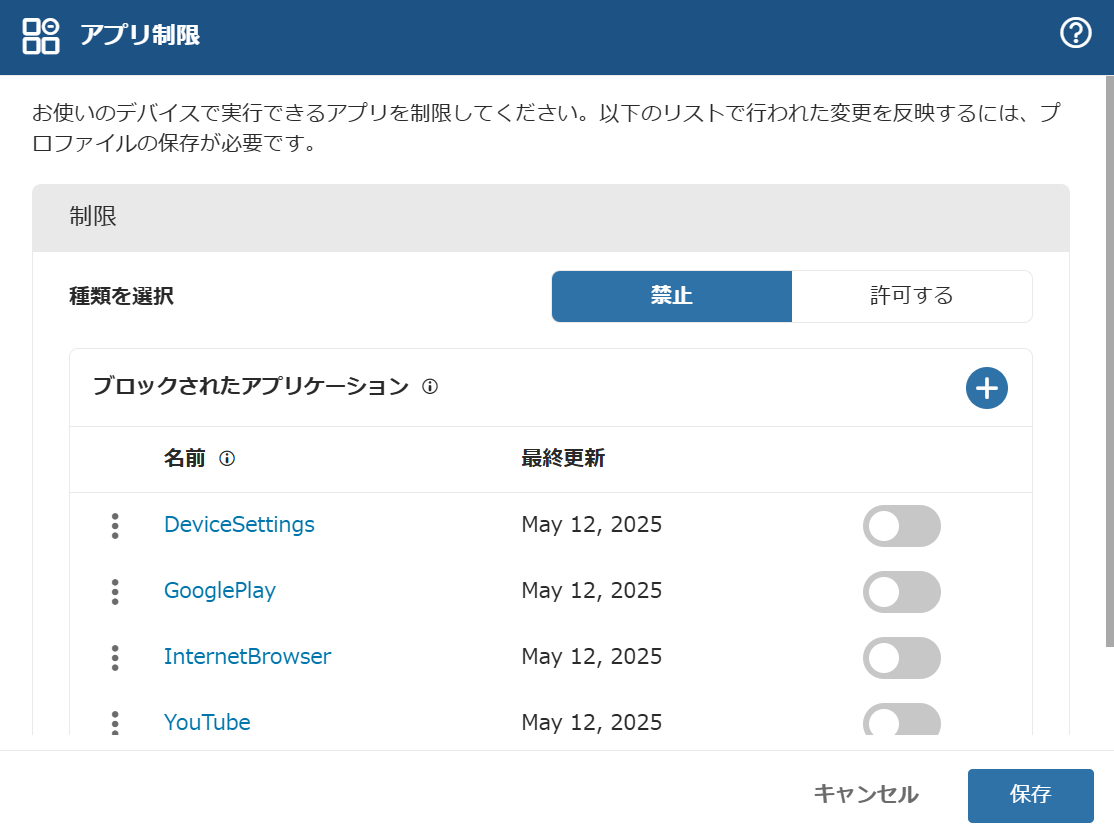Click the May 12, 2025 date for DeviceSettings
The height and width of the screenshot is (834, 1114).
[591, 524]
